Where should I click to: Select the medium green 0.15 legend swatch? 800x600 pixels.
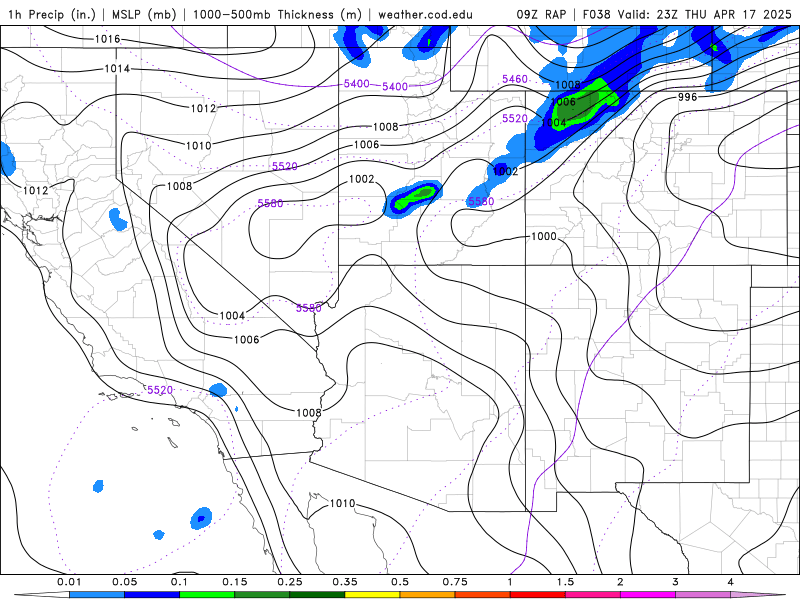(x=262, y=595)
